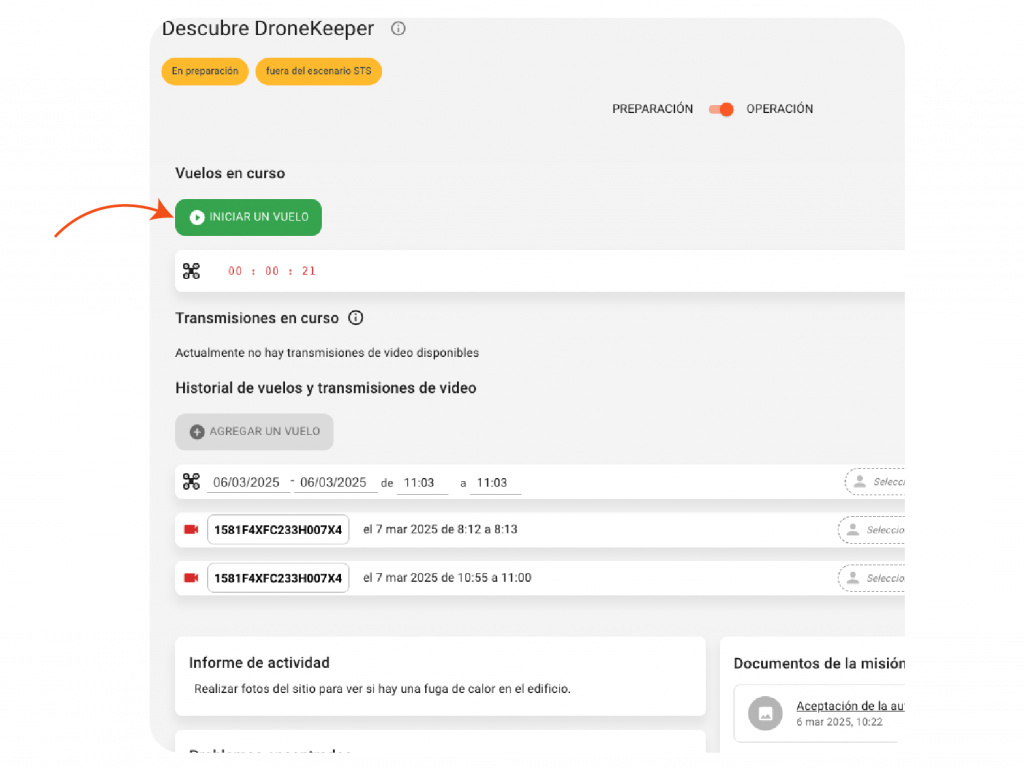Click the flight end time field after 'a'
The width and height of the screenshot is (1024, 768).
point(495,483)
